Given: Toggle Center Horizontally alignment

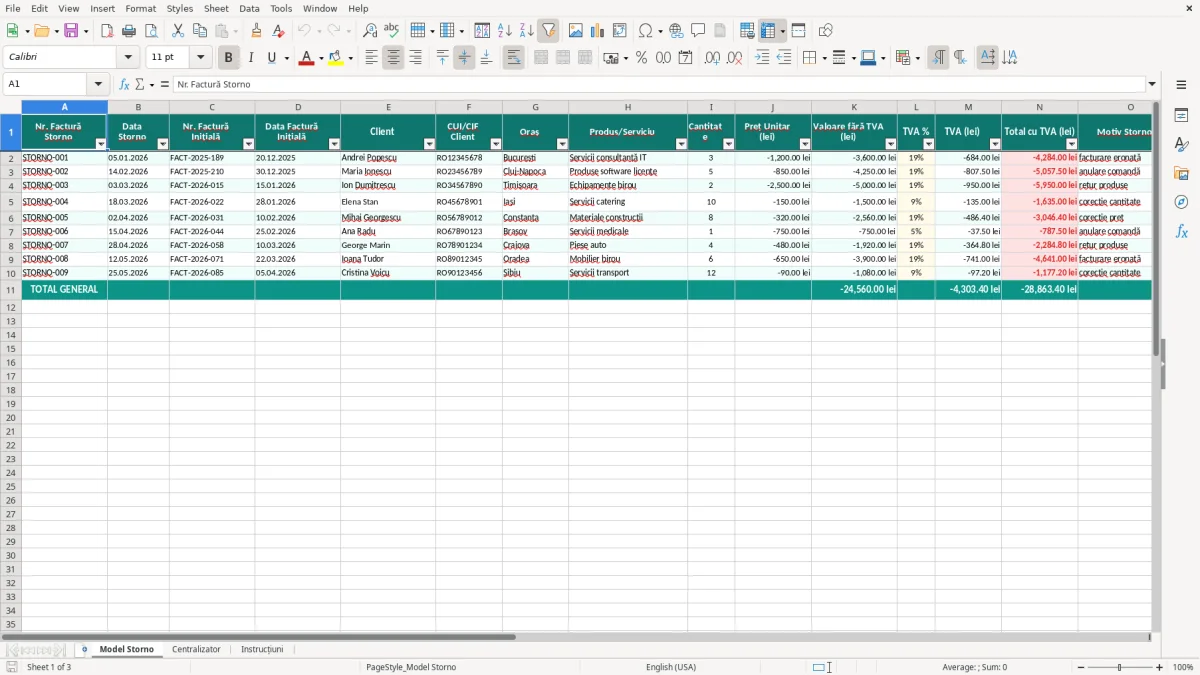Looking at the screenshot, I should (x=393, y=58).
